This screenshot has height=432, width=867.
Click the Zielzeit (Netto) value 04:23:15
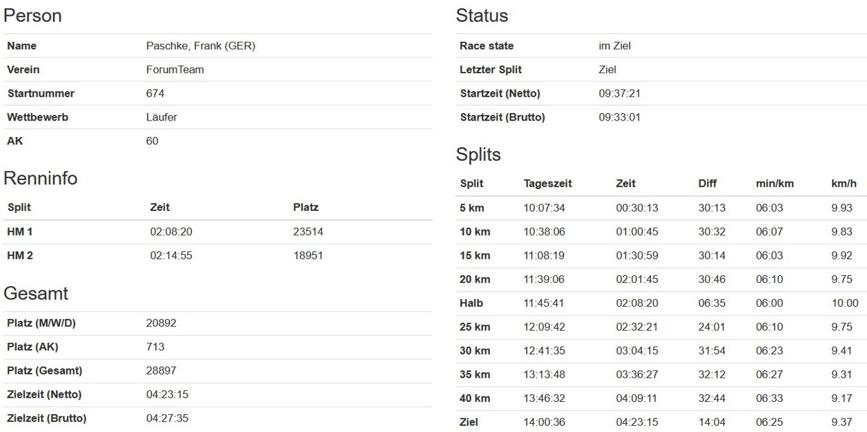(x=167, y=394)
